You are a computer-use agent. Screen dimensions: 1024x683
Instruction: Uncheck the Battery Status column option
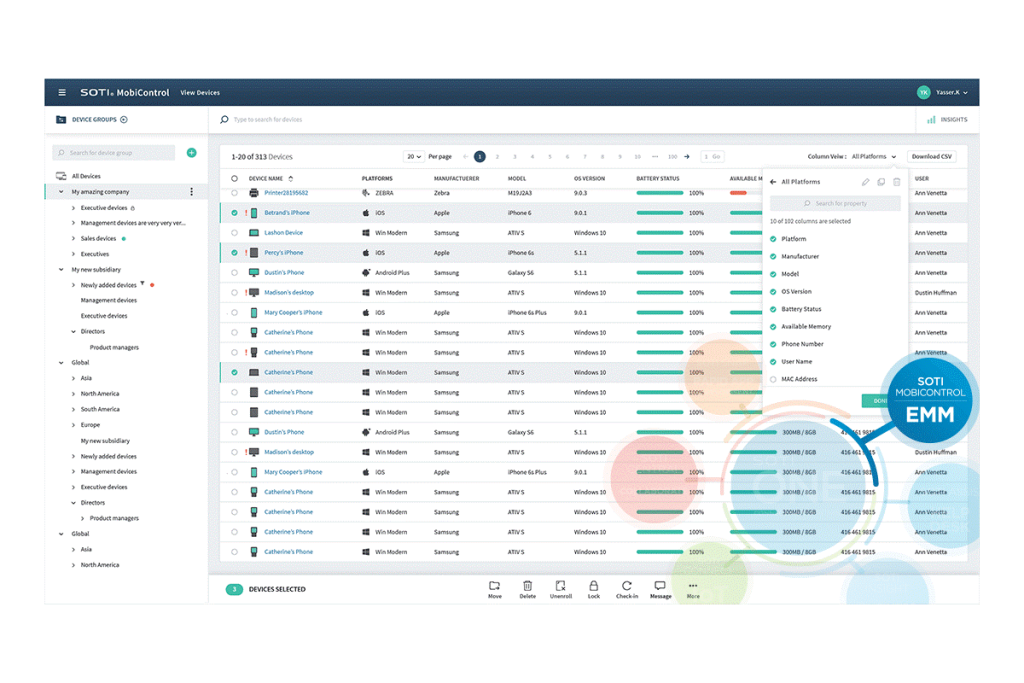773,310
